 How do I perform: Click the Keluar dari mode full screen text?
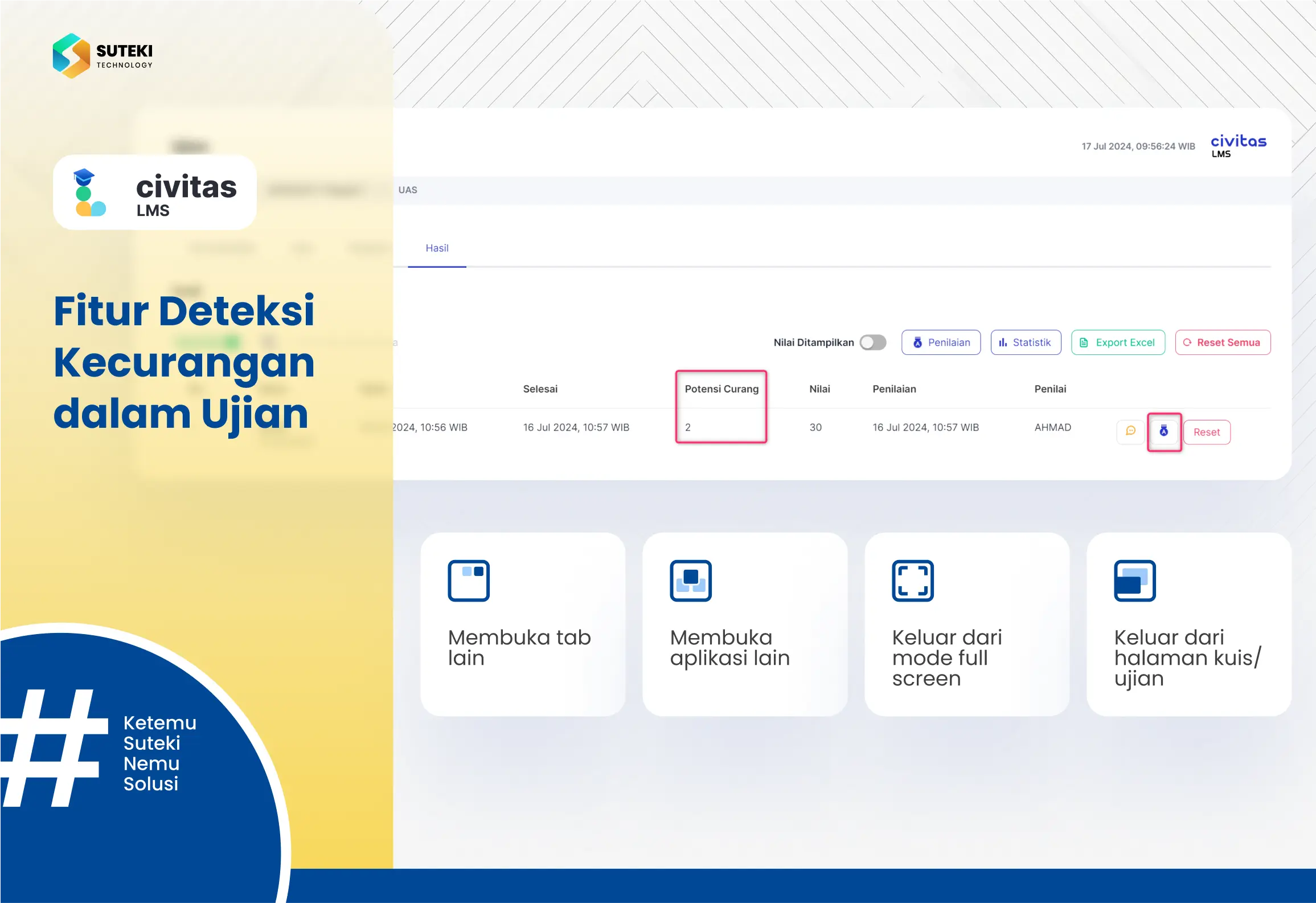click(946, 657)
